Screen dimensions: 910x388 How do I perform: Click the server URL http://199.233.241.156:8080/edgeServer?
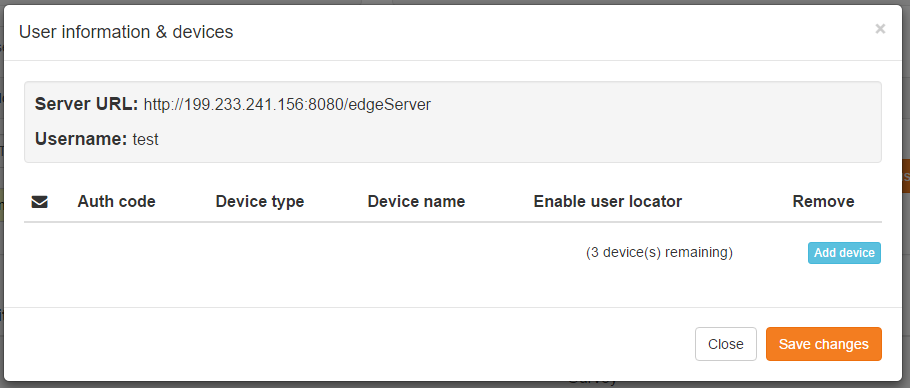coord(287,104)
